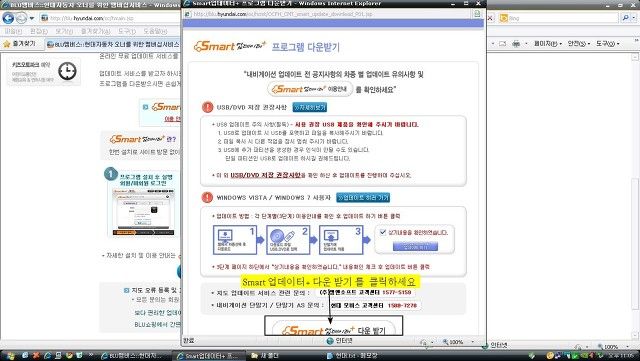Click the Bing search box

click(558, 18)
